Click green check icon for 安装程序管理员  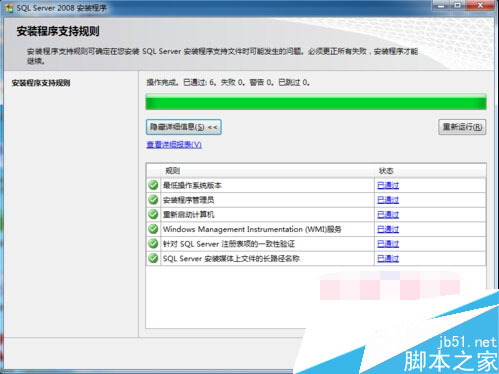point(153,200)
